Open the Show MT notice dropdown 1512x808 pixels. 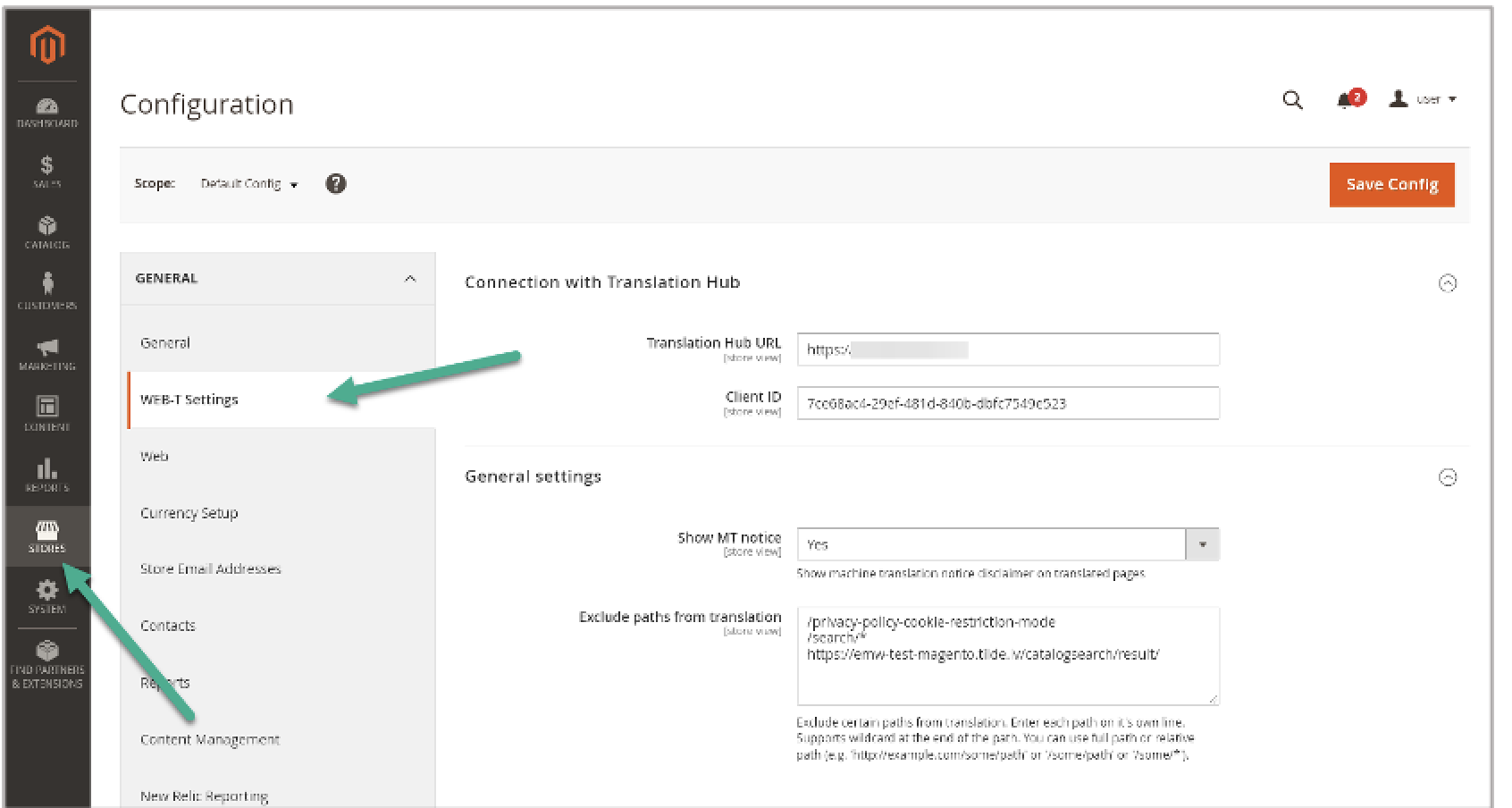point(1008,544)
